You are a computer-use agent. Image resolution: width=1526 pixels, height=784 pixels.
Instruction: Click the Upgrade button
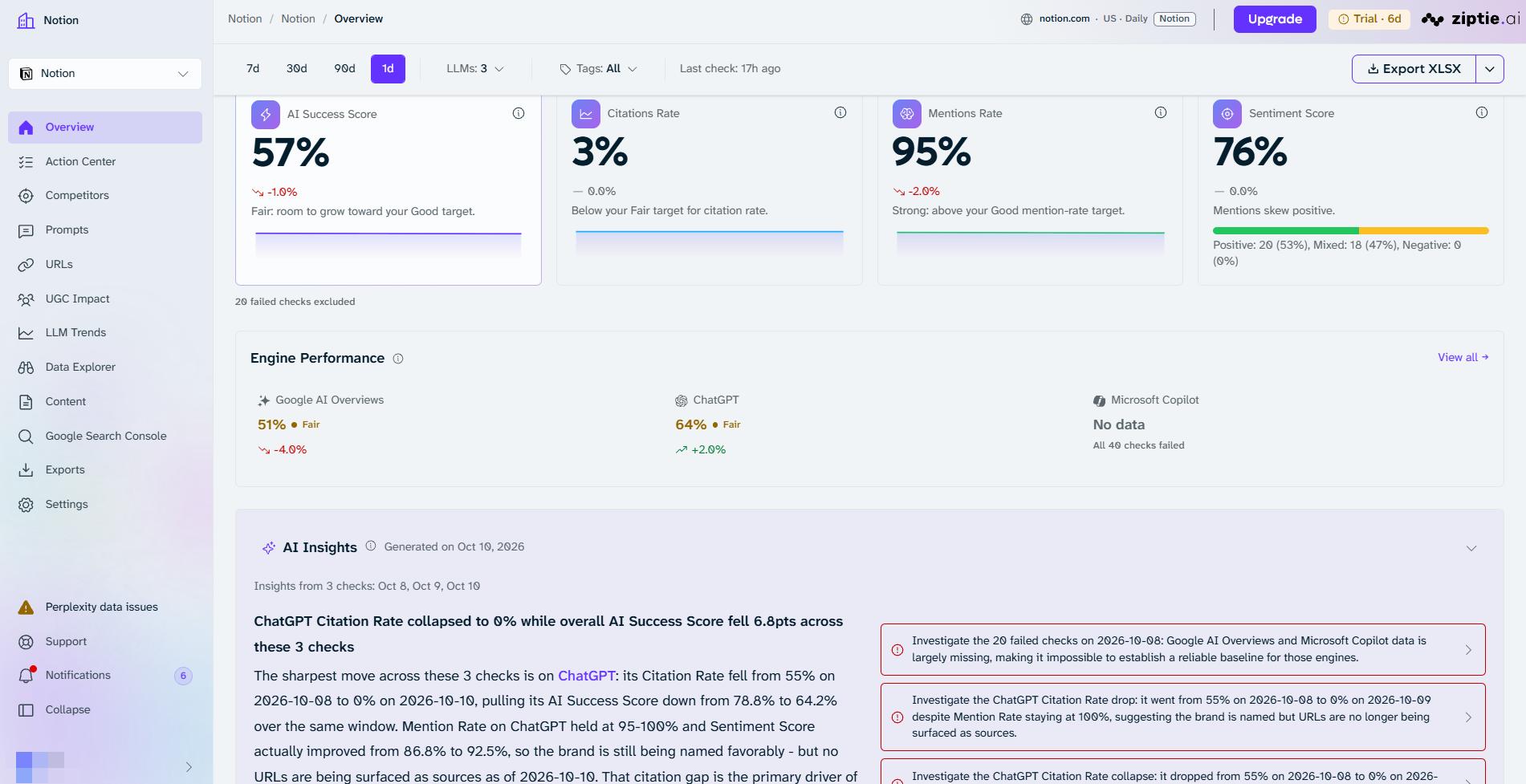click(x=1275, y=19)
